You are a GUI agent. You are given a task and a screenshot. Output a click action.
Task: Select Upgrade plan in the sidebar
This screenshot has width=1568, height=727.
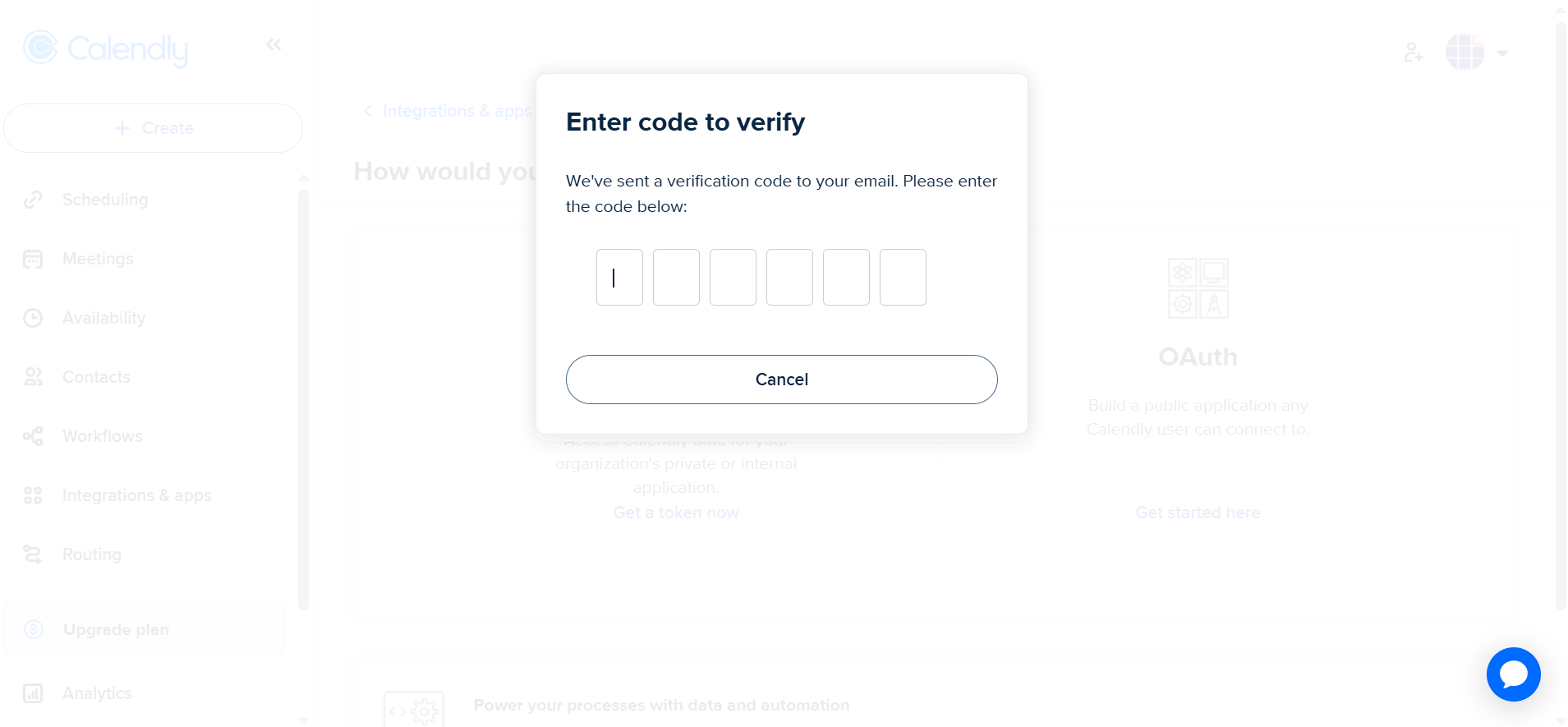click(116, 629)
